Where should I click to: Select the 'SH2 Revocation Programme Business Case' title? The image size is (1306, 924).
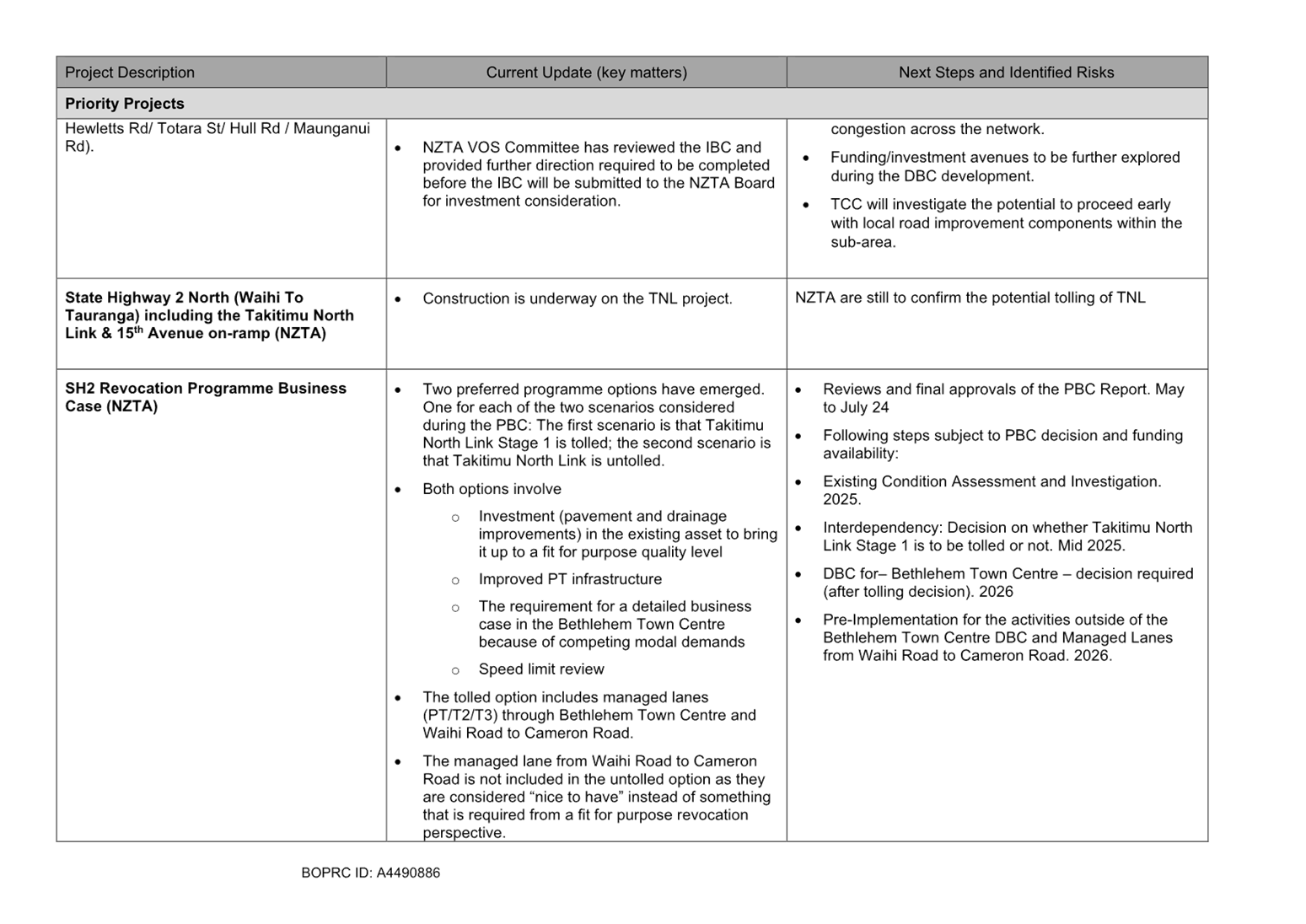[x=206, y=397]
